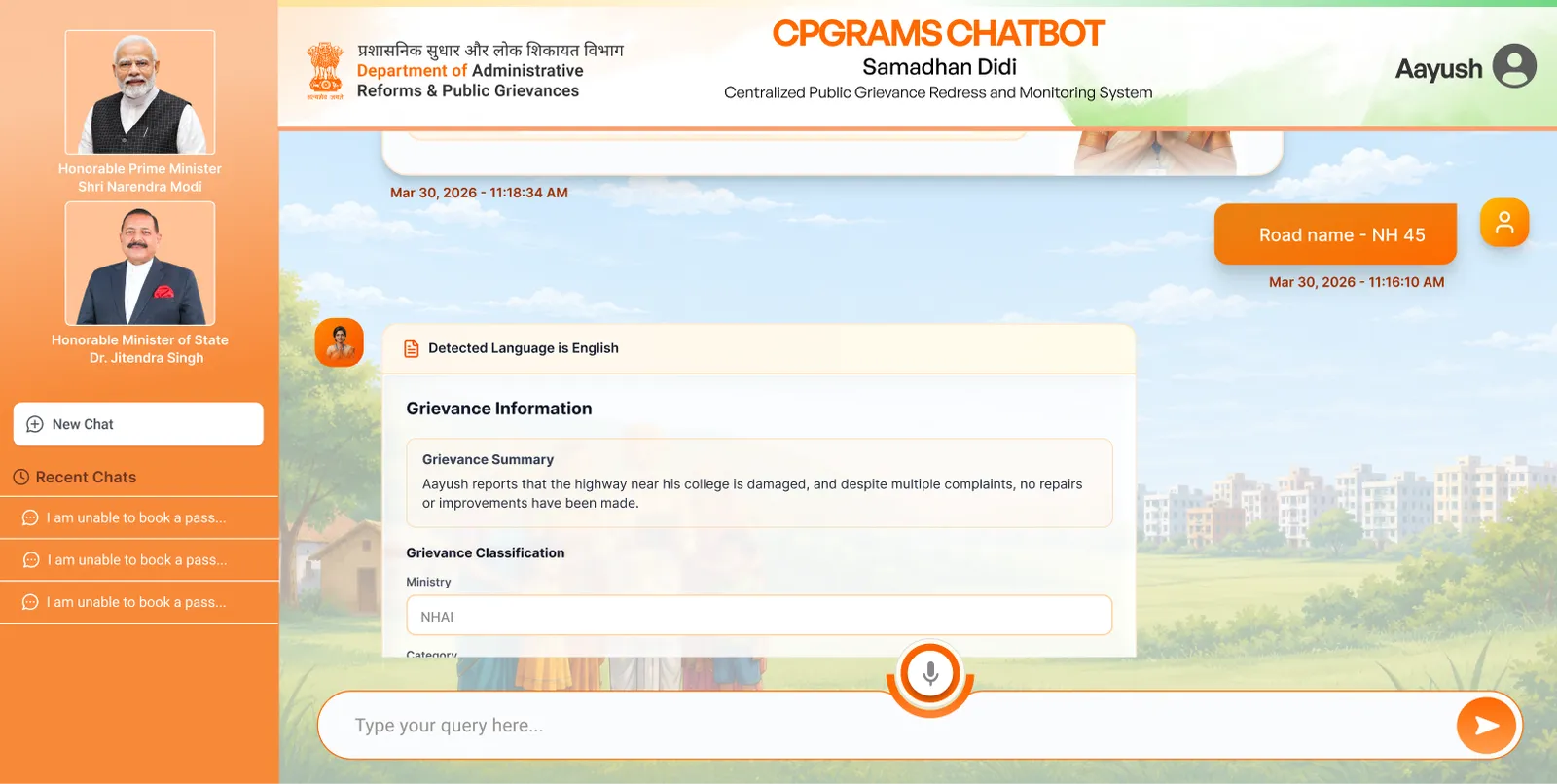Send the query with the arrow button

[1486, 726]
